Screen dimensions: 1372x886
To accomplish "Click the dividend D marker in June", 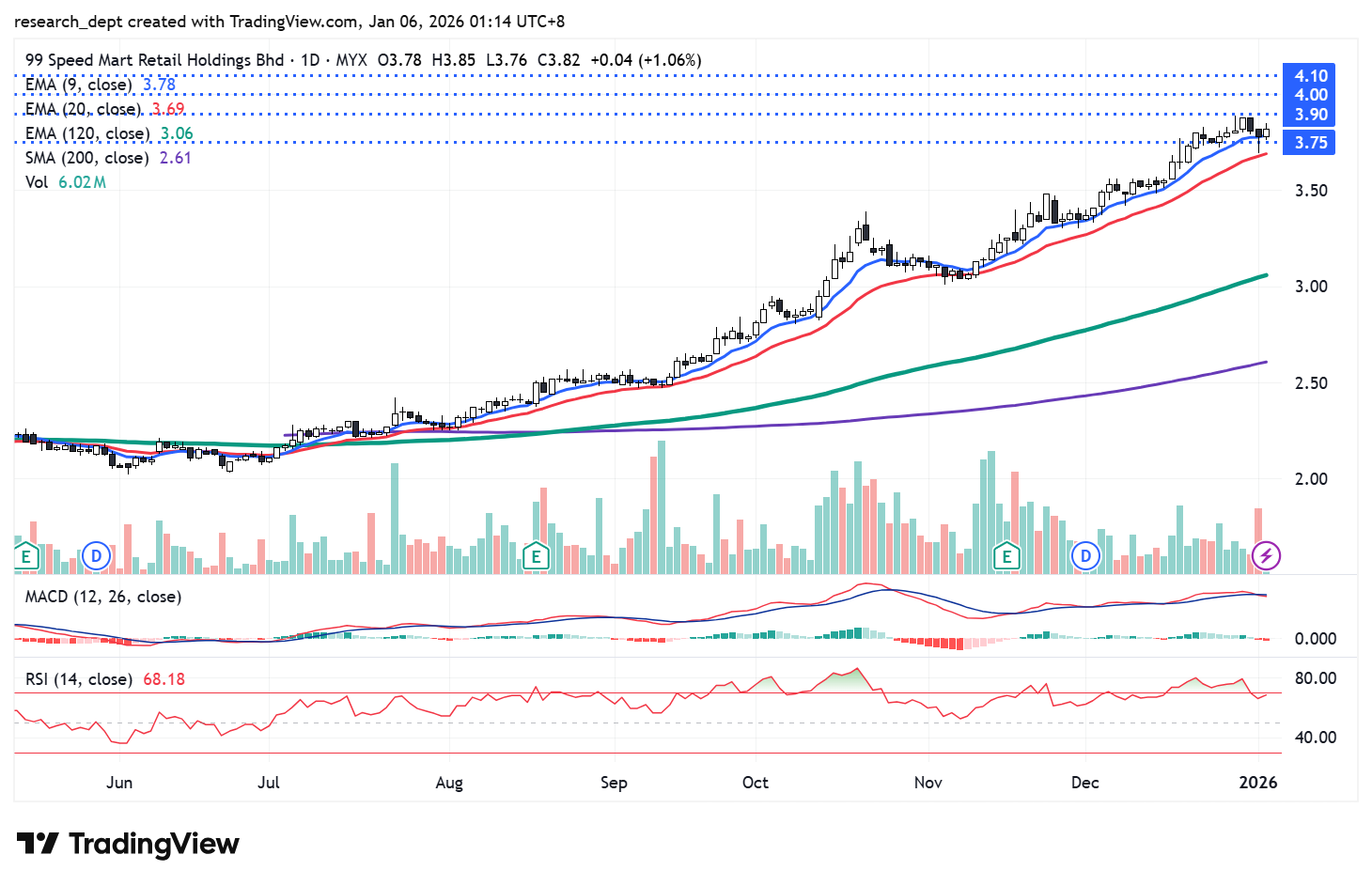I will pos(96,556).
